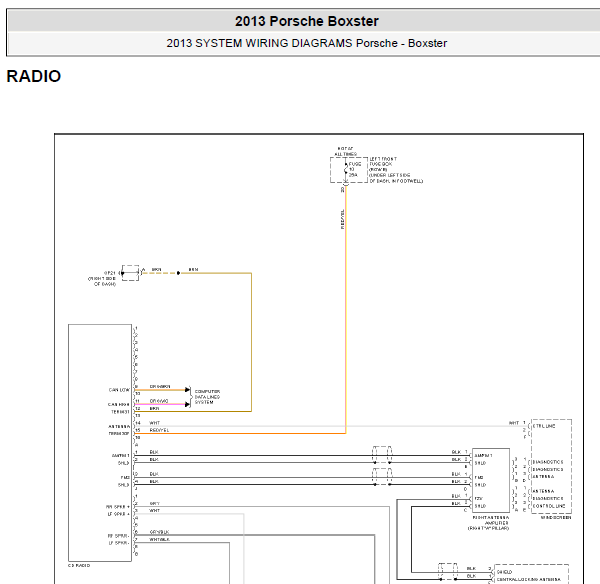Click the fuse symbol in the fuse box
Viewport: 600px width, 584px height.
tap(346, 169)
